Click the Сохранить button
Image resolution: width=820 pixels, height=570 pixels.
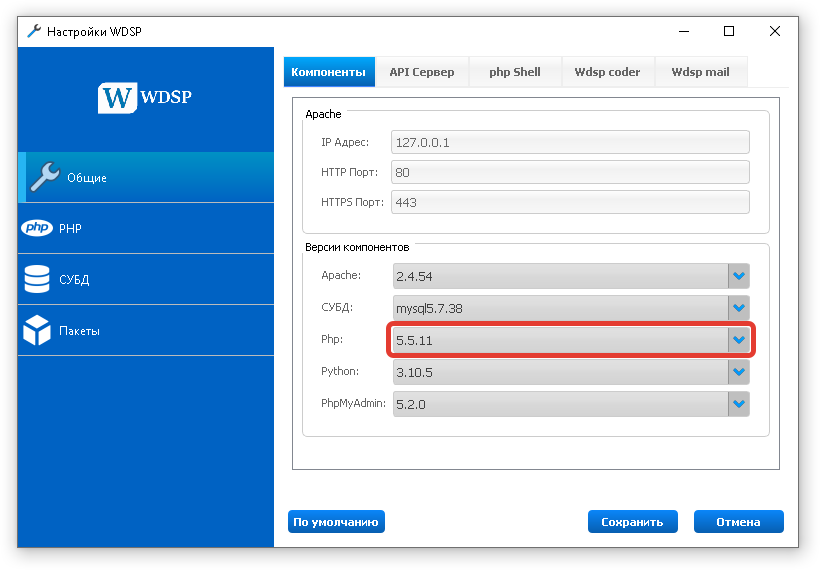click(633, 521)
